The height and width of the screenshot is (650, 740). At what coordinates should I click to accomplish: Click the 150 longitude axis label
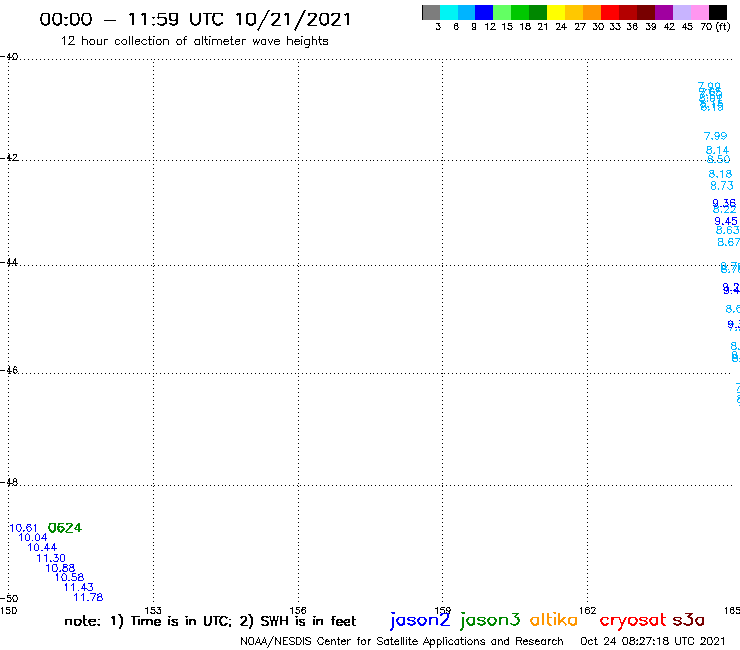click(x=8, y=610)
